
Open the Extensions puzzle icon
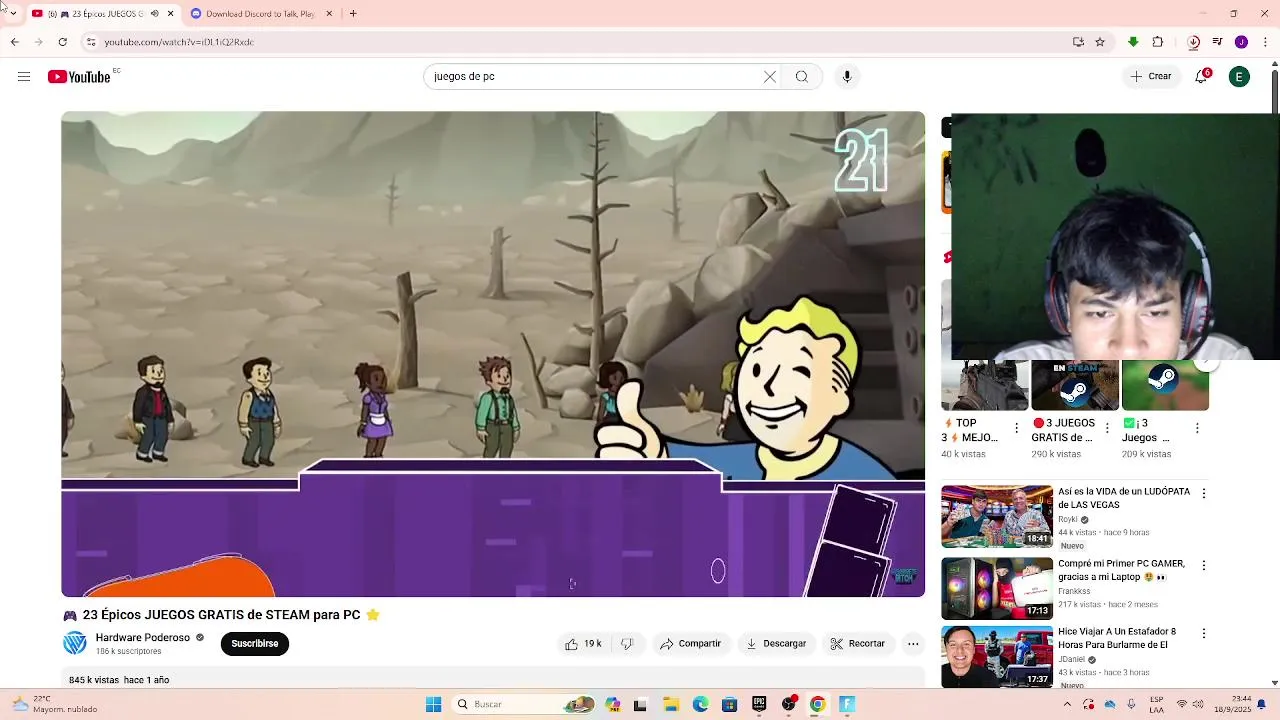[1158, 42]
